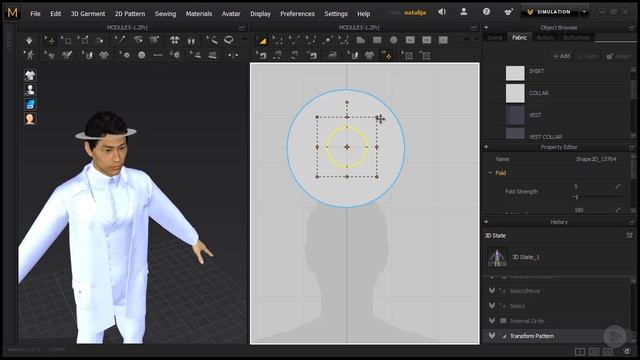Toggle the blue 3D garment render-style icon
640x360 pixels.
[x=30, y=104]
